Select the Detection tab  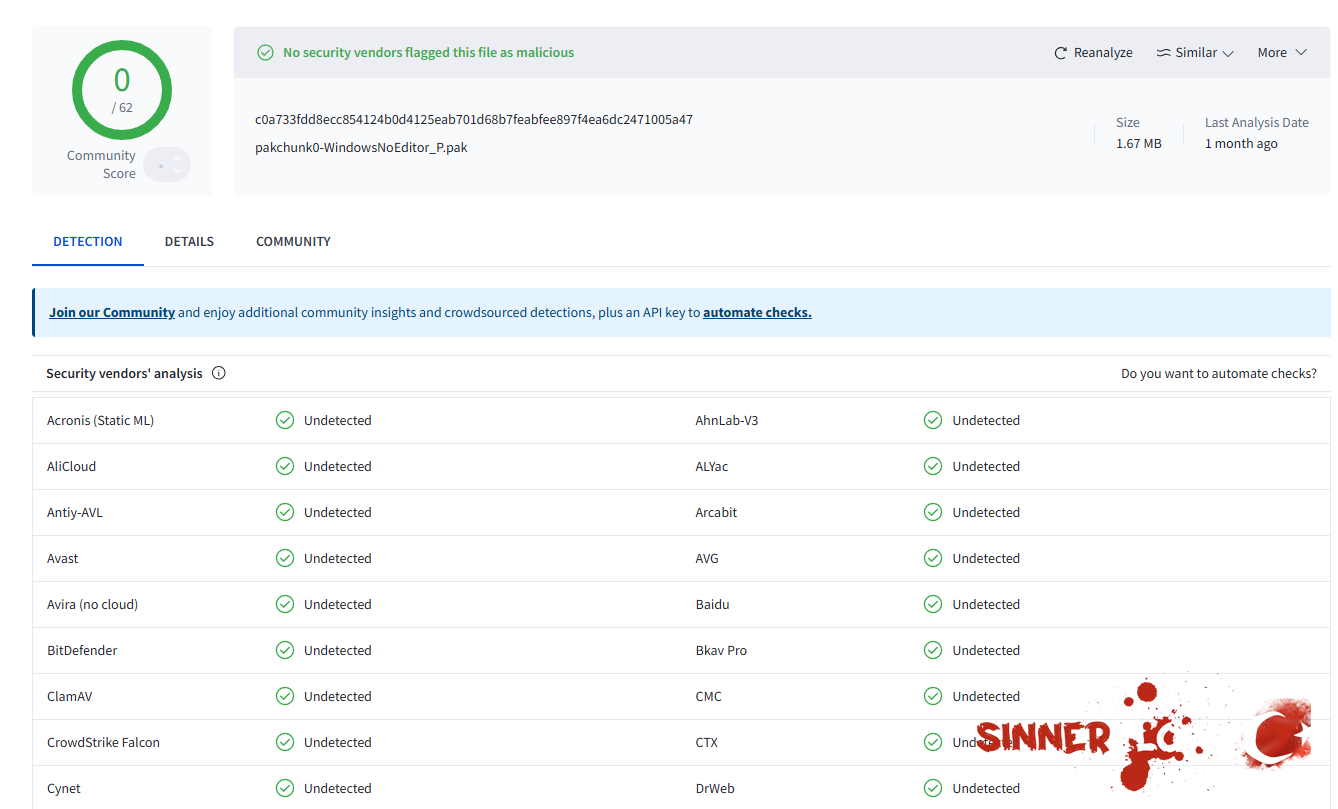88,241
